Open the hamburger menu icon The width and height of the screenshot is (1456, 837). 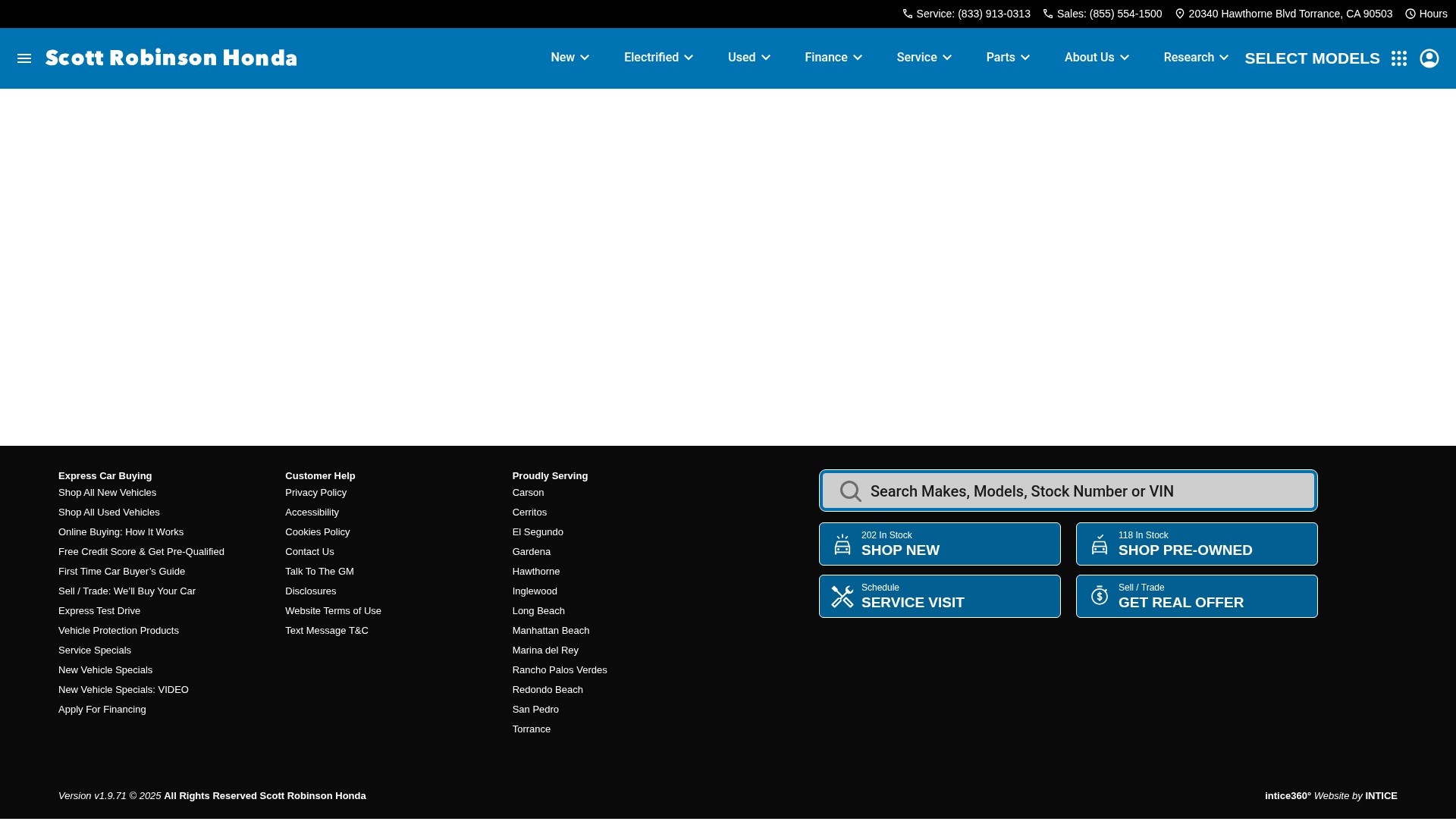[x=24, y=58]
